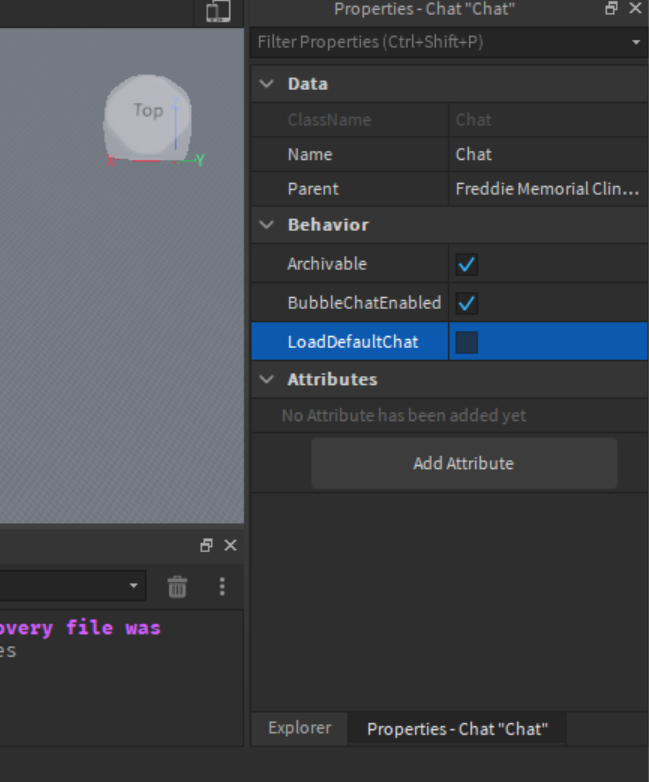The image size is (649, 782).
Task: Click the Add Attribute button
Action: 464,463
